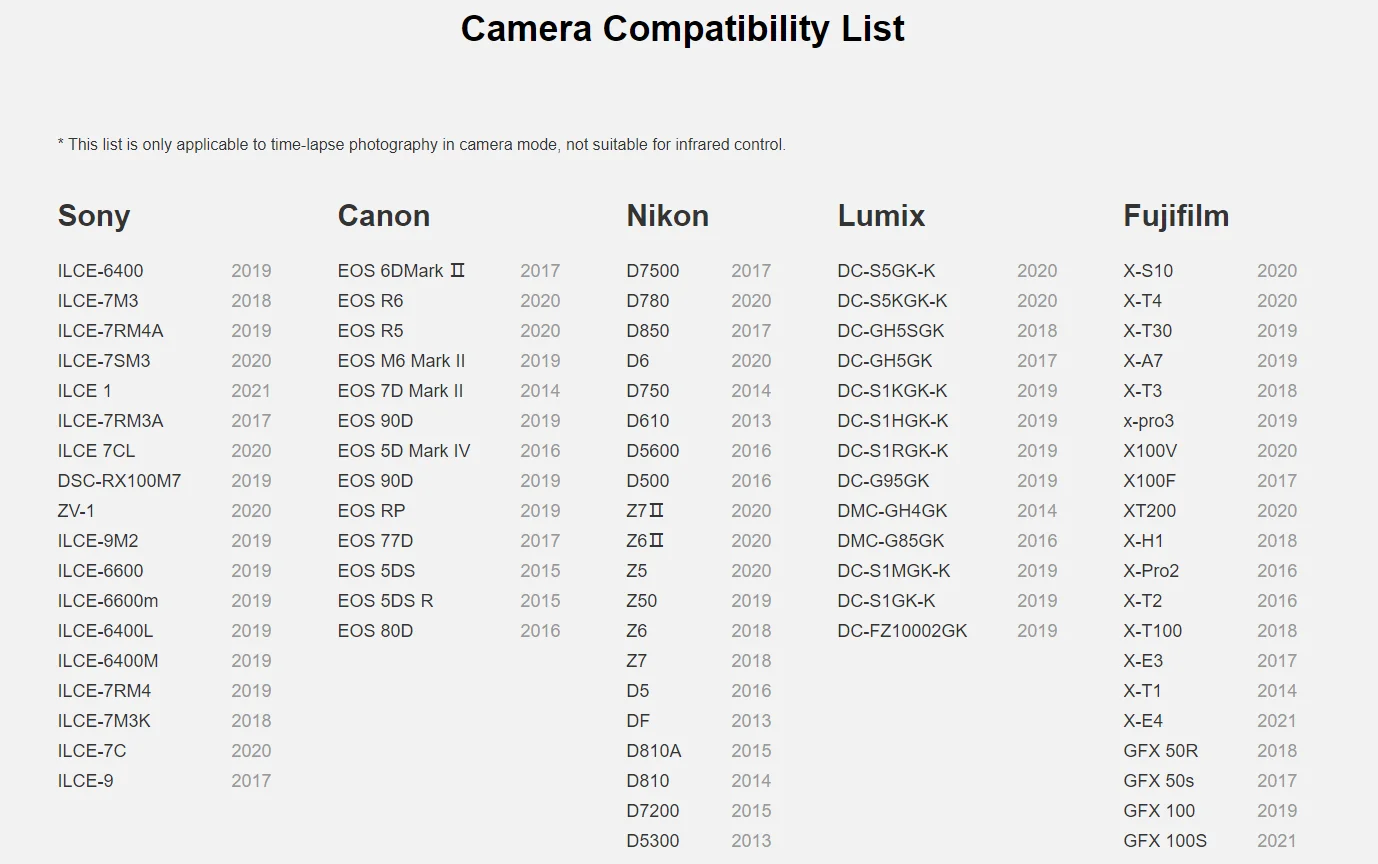The height and width of the screenshot is (864, 1378).
Task: Select the "EOS M6 Mark II" entry
Action: [x=401, y=361]
